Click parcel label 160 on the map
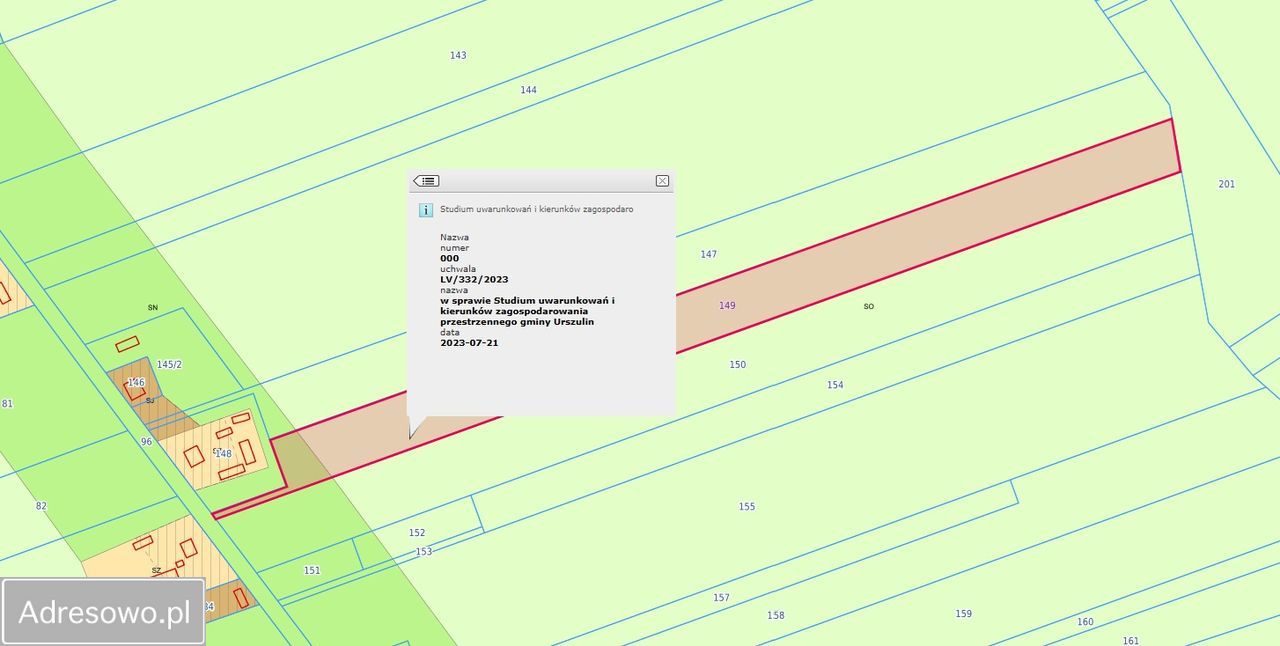The image size is (1280, 646). 1085,622
